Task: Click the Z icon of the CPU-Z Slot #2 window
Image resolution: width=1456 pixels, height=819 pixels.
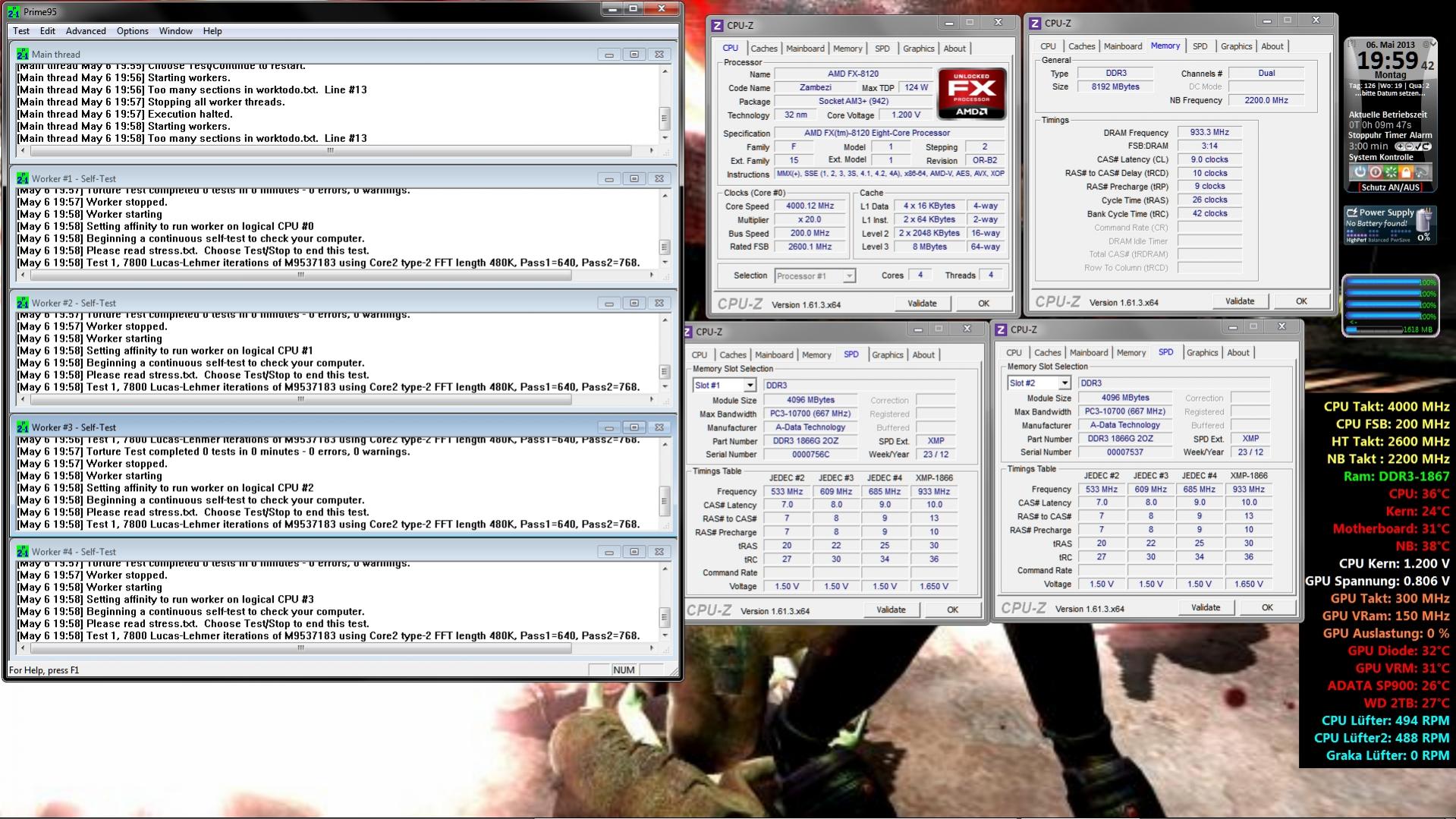Action: click(x=1001, y=329)
